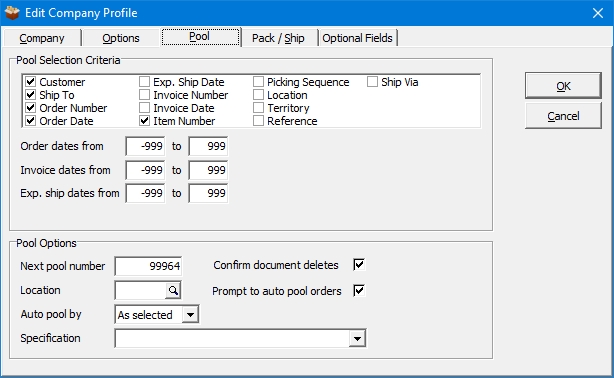Enable the Invoice Date checkbox
Screen dimensions: 614x378
[x=144, y=108]
